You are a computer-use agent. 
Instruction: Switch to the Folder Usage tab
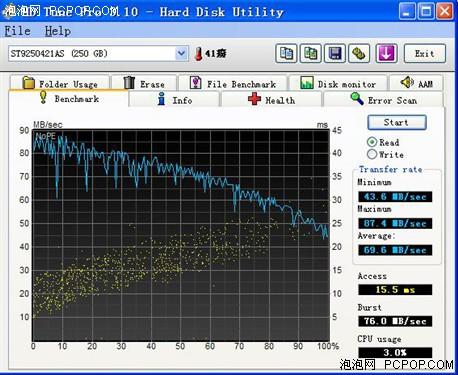click(60, 83)
